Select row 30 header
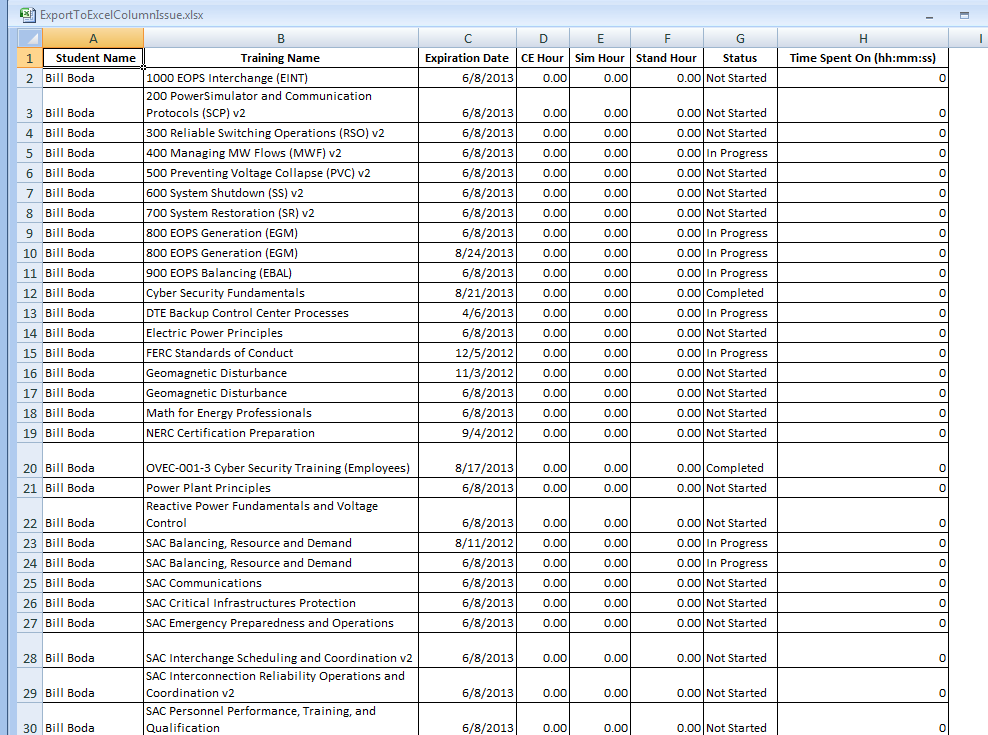Image resolution: width=988 pixels, height=735 pixels. coord(30,719)
